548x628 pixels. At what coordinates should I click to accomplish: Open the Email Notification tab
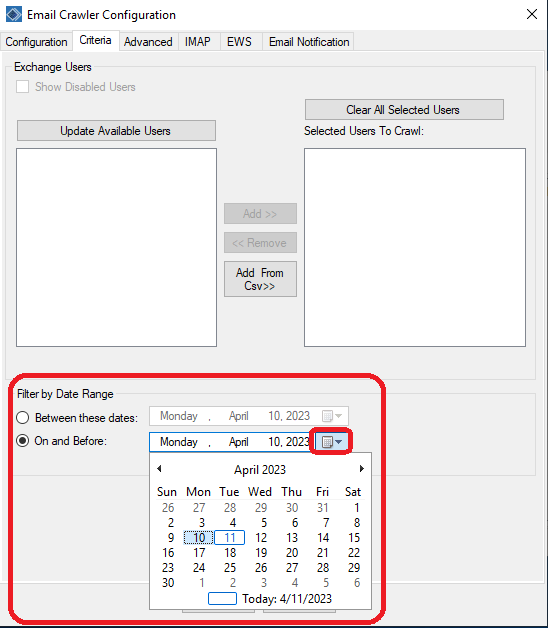coord(309,42)
